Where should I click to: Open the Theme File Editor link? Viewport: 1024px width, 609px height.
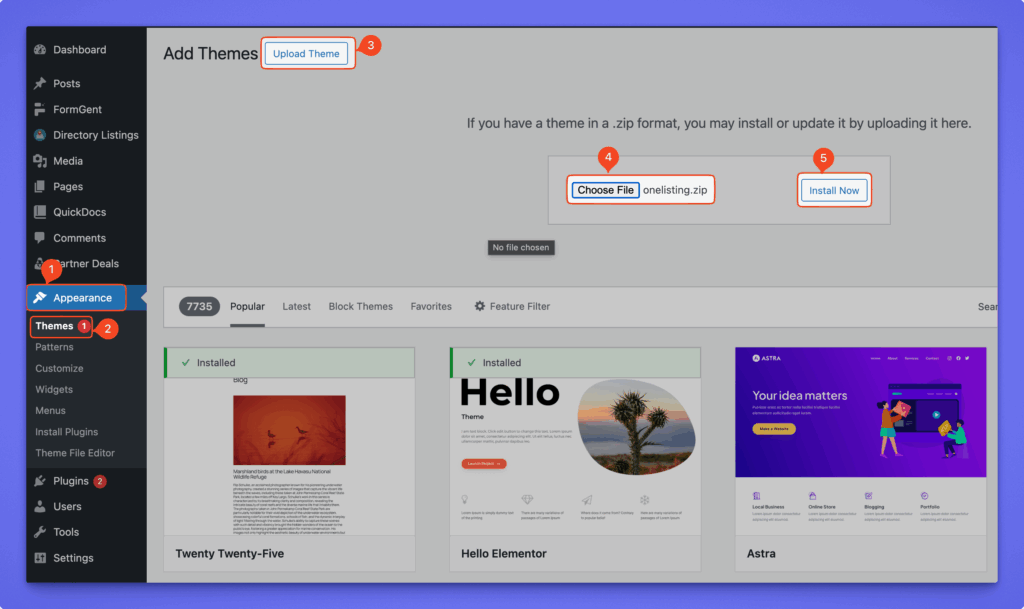tap(75, 453)
